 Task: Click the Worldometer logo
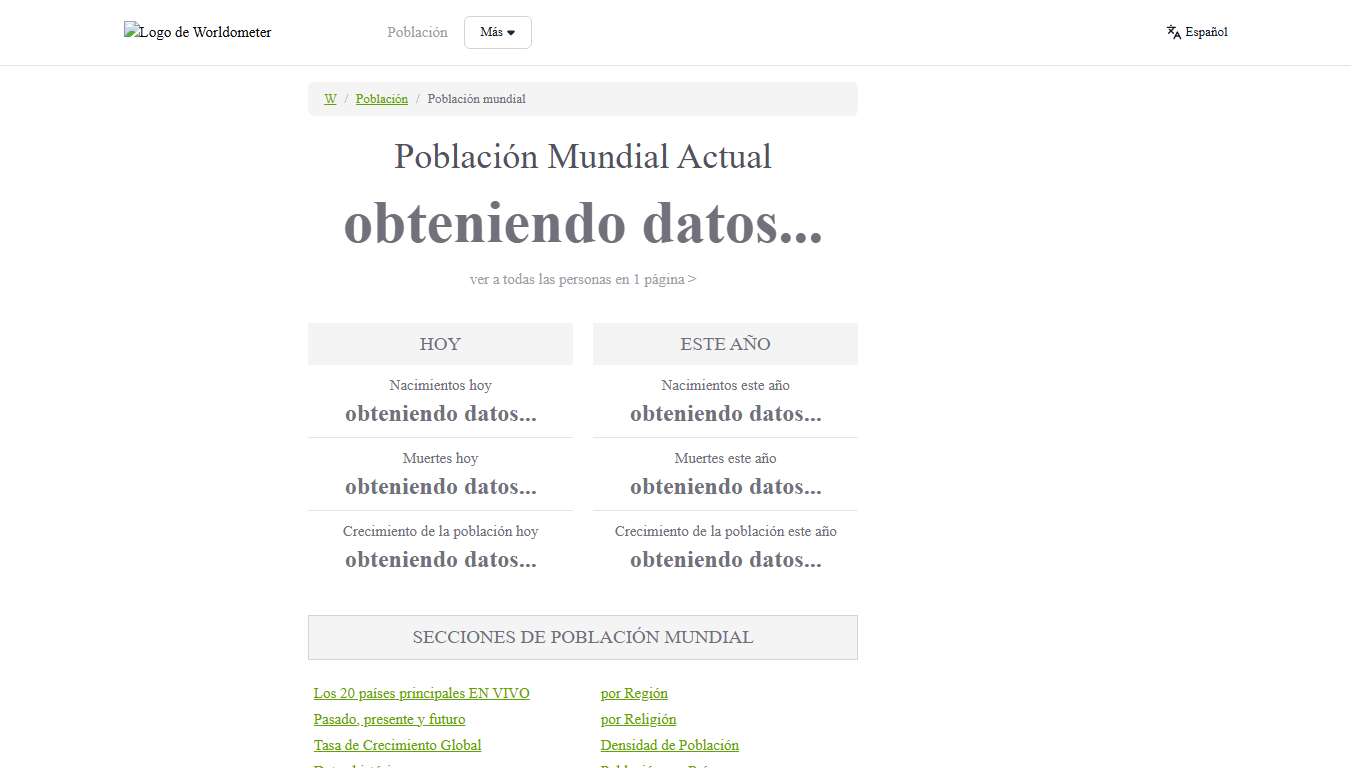coord(197,31)
